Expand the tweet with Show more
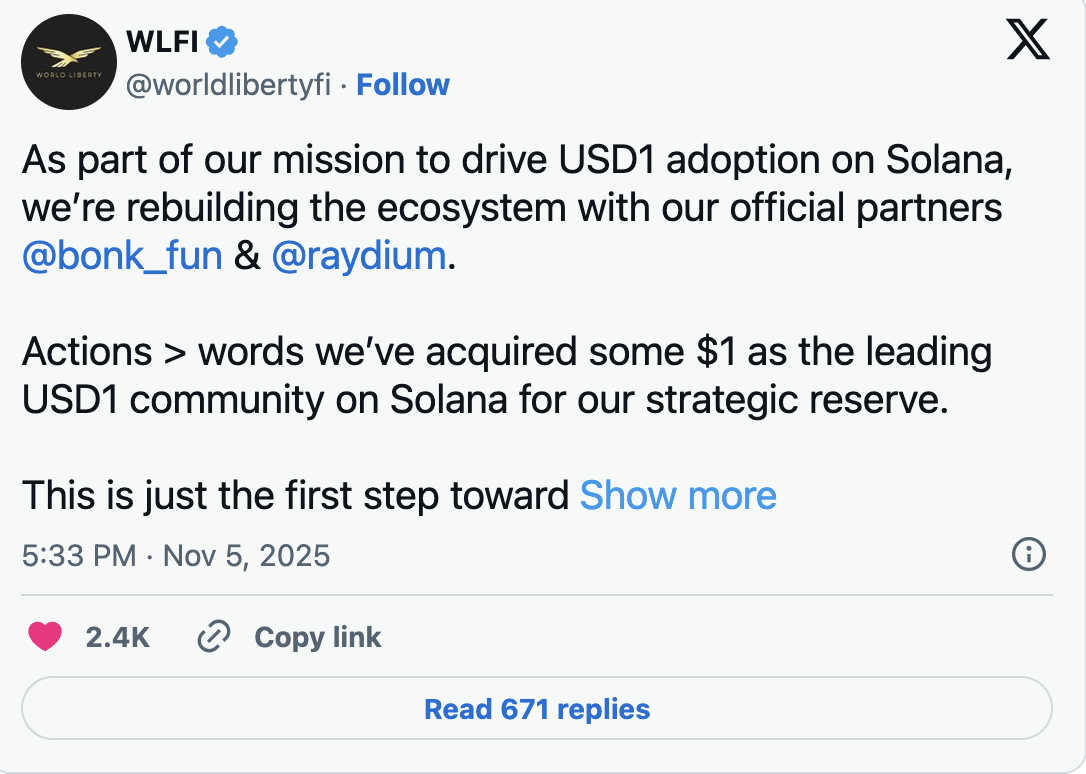 [x=678, y=495]
